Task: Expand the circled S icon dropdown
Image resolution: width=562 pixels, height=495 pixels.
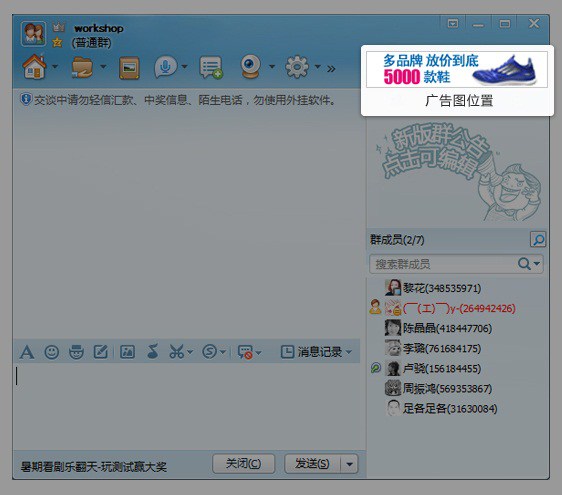Action: tap(223, 352)
